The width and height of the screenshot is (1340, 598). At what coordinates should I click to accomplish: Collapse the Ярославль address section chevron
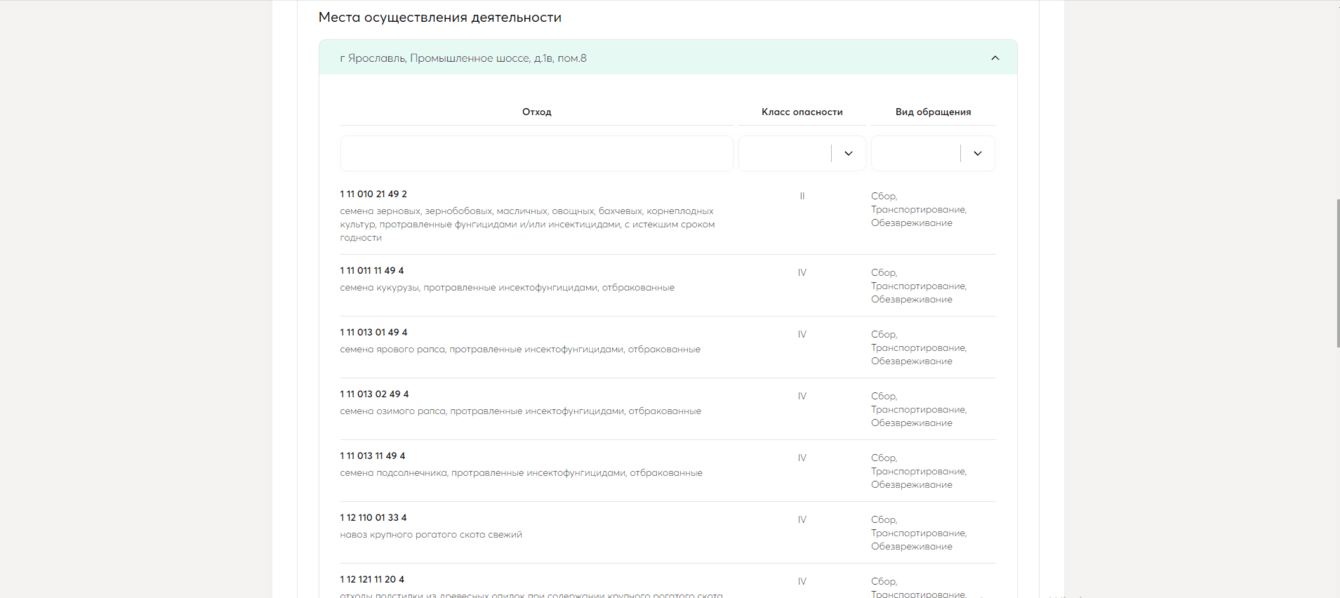point(994,58)
